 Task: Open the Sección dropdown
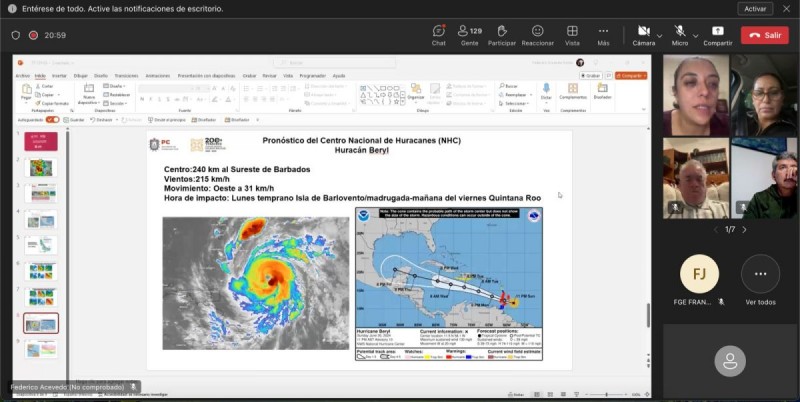coord(115,103)
